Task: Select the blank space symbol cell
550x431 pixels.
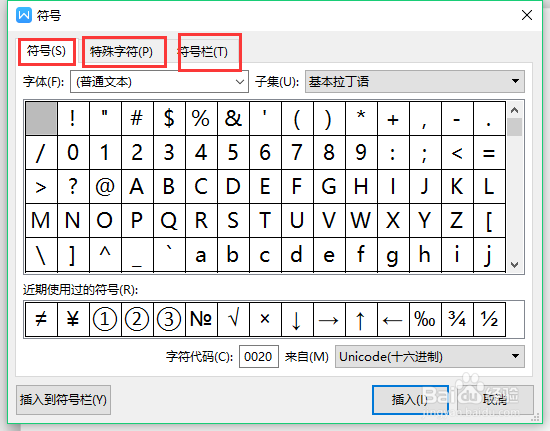Action: 41,119
